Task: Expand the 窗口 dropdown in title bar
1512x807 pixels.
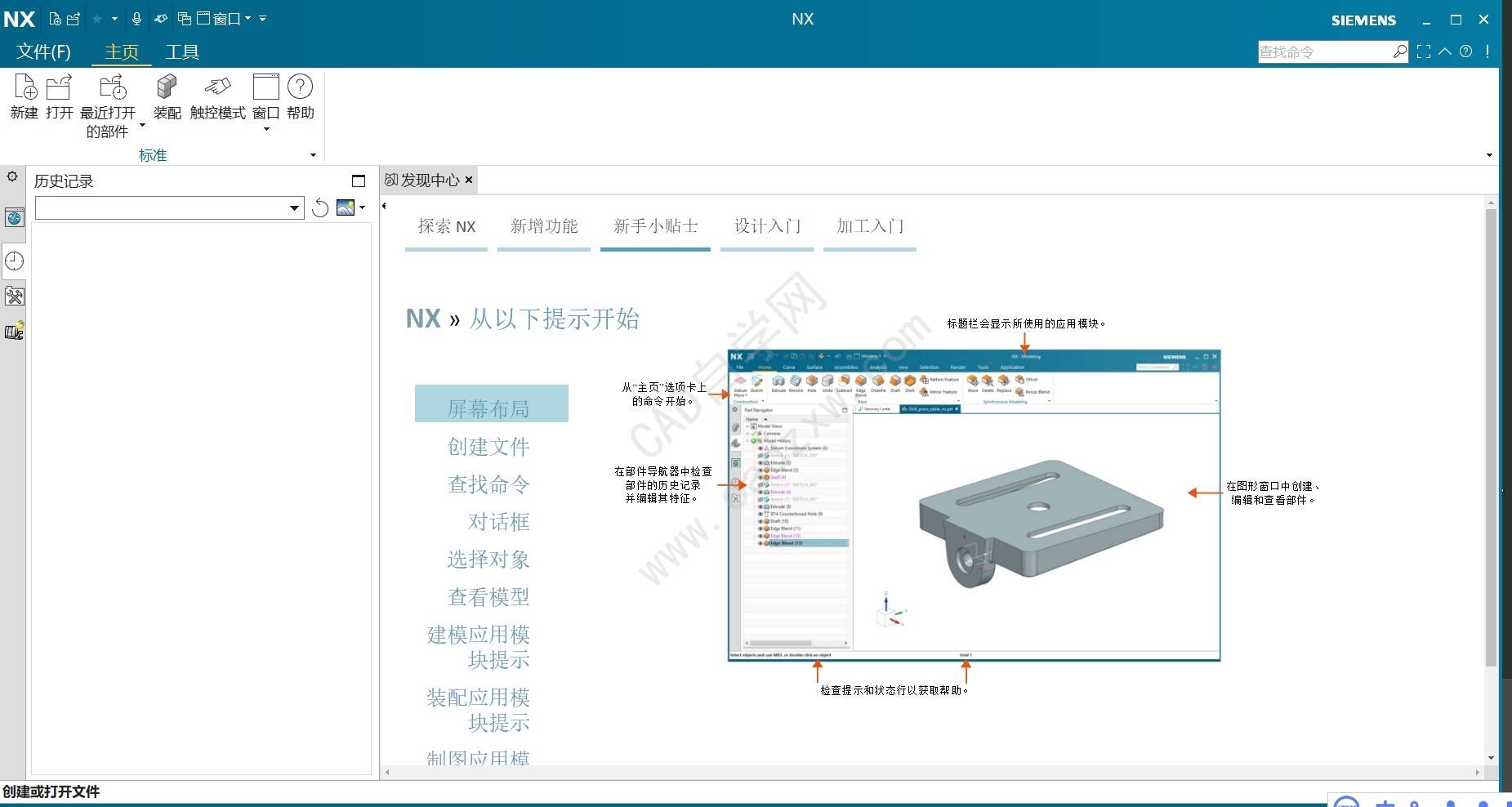Action: point(248,18)
